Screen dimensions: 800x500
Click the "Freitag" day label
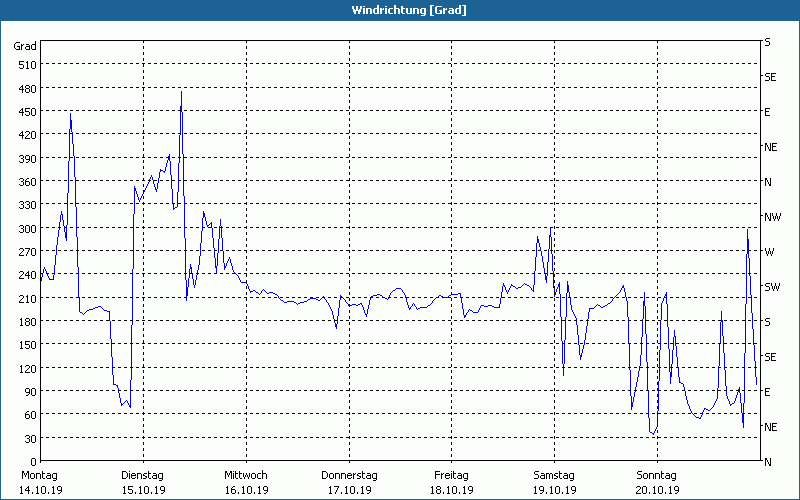point(451,476)
